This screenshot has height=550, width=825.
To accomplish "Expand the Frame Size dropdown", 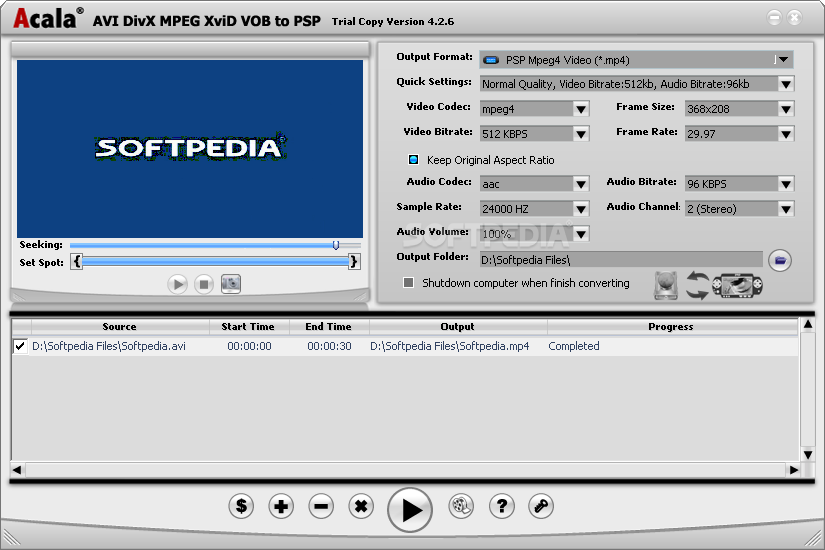I will tap(786, 109).
